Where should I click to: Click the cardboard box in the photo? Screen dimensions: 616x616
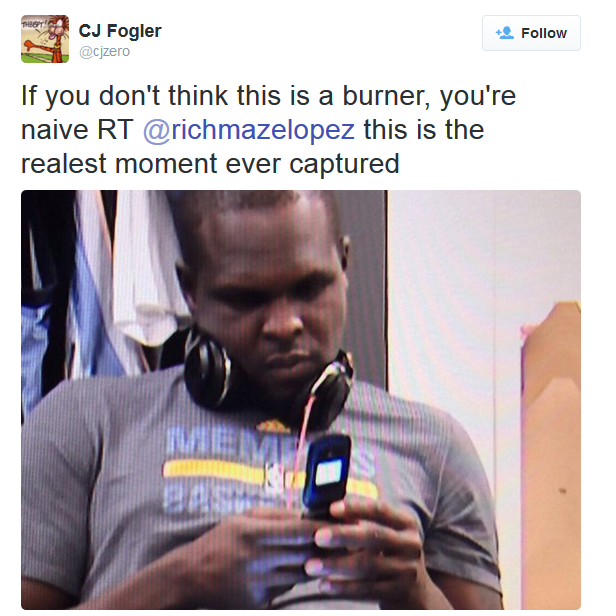click(x=551, y=452)
